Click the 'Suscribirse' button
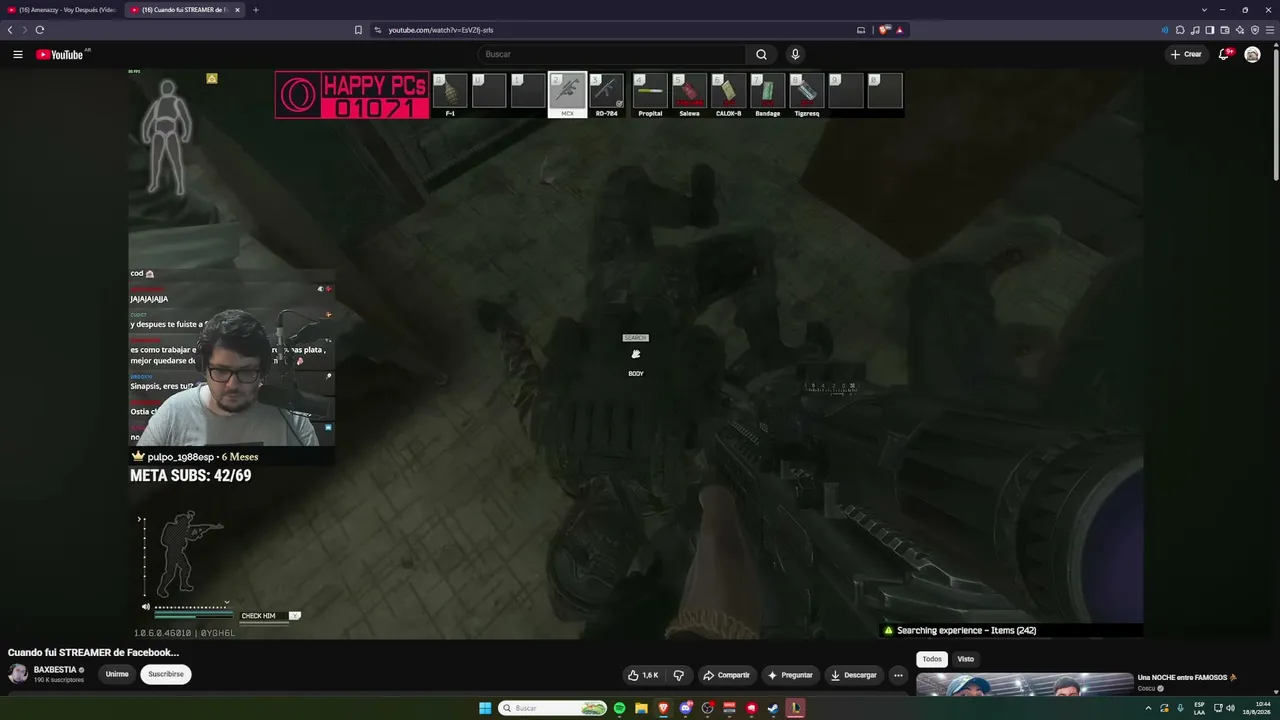This screenshot has width=1280, height=720. pos(166,674)
